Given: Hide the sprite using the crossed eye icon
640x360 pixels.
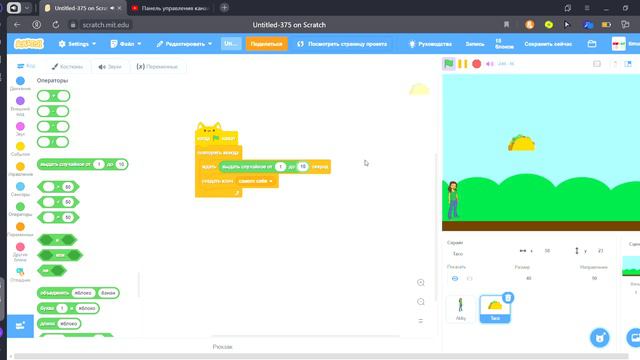Looking at the screenshot, I should (x=469, y=278).
